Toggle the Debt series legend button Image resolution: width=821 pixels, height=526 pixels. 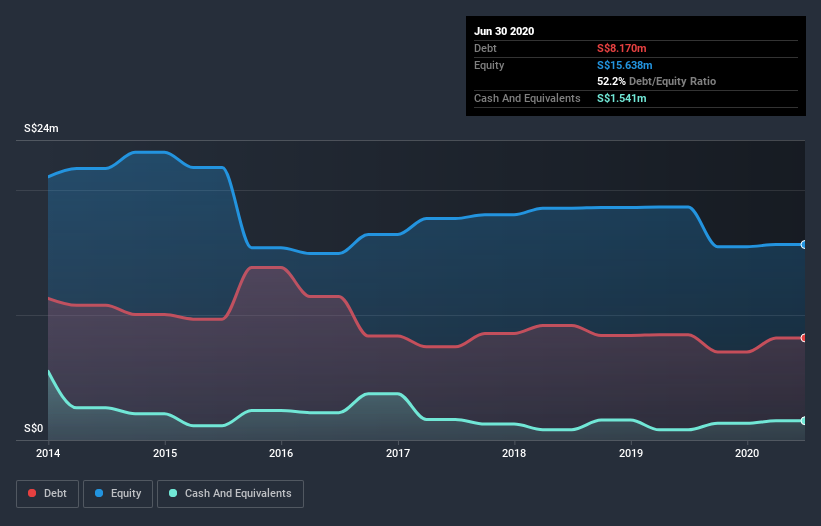(47, 494)
